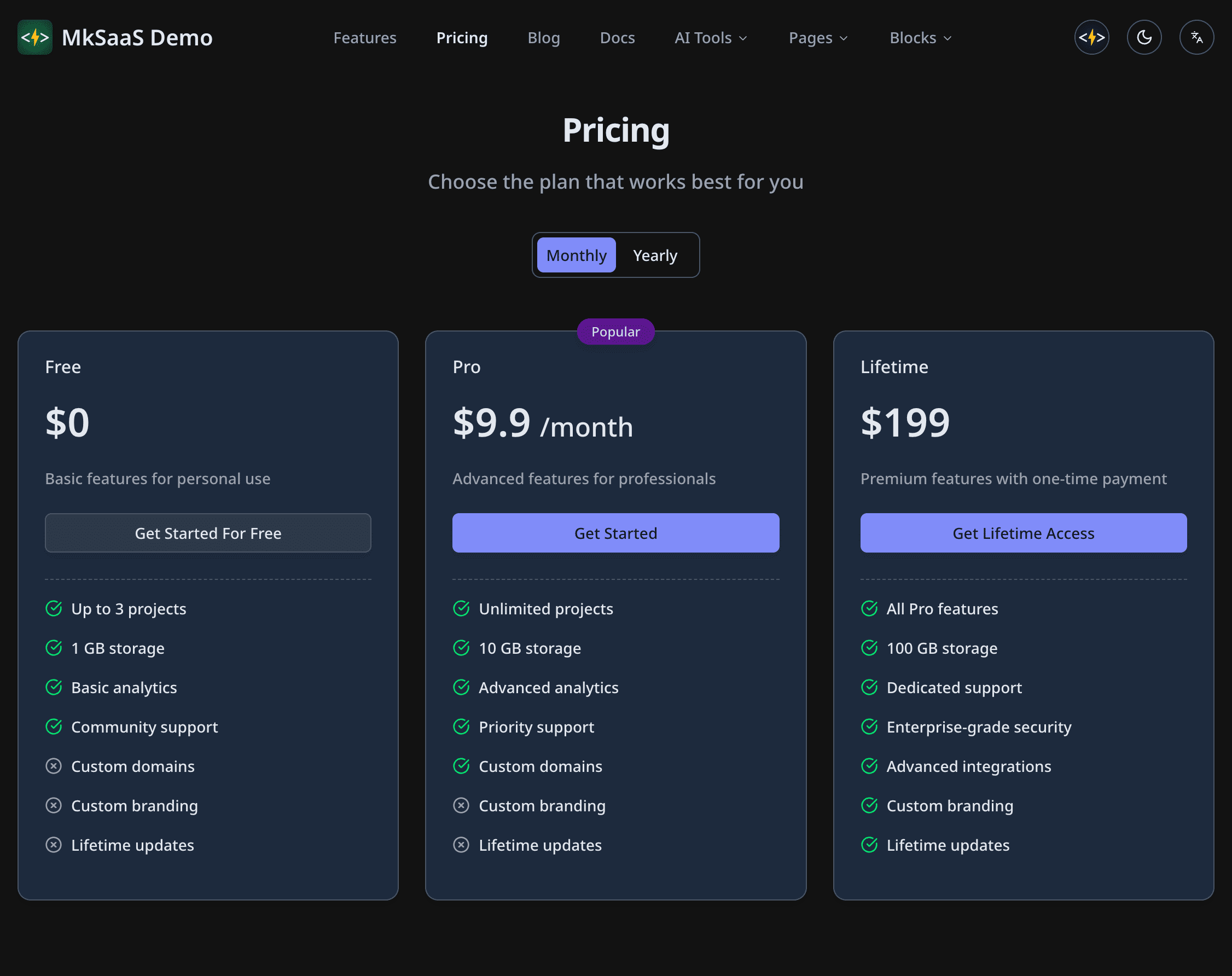The height and width of the screenshot is (976, 1232).
Task: Click the lightning code icon in header
Action: [x=1091, y=37]
